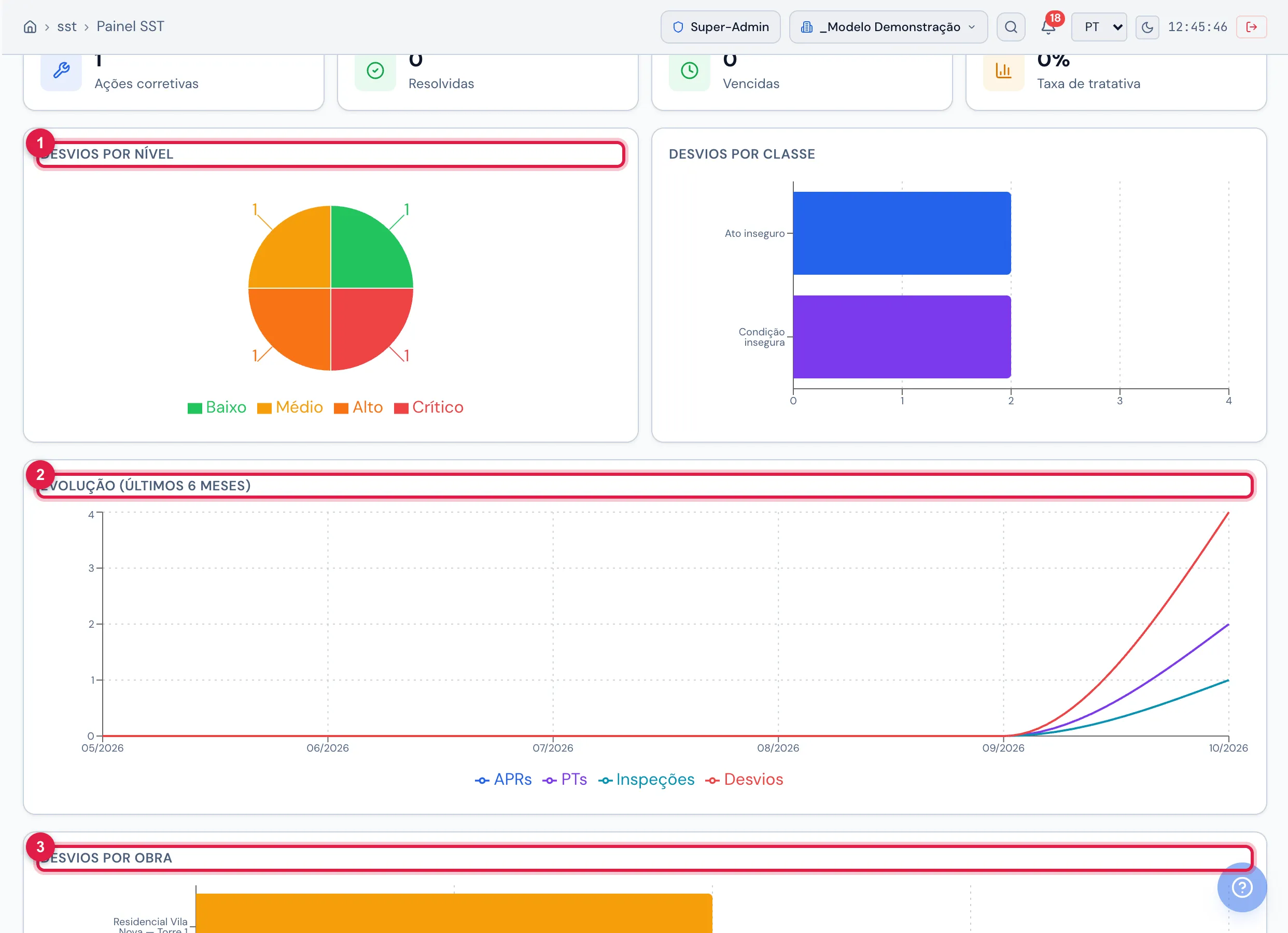
Task: Open the PT language dropdown
Action: (x=1099, y=26)
